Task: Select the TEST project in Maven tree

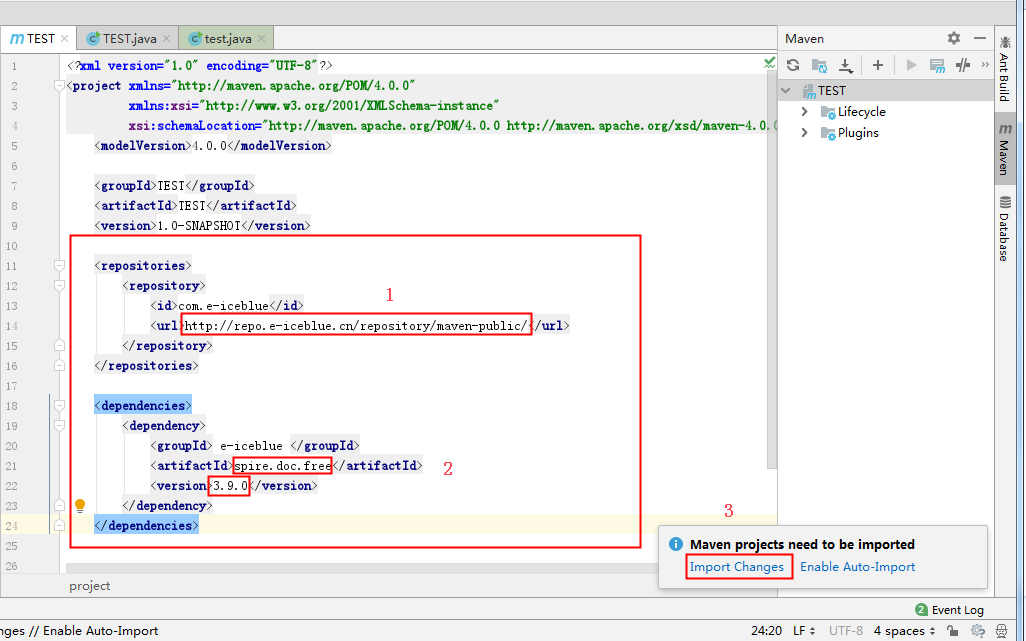Action: [x=832, y=91]
